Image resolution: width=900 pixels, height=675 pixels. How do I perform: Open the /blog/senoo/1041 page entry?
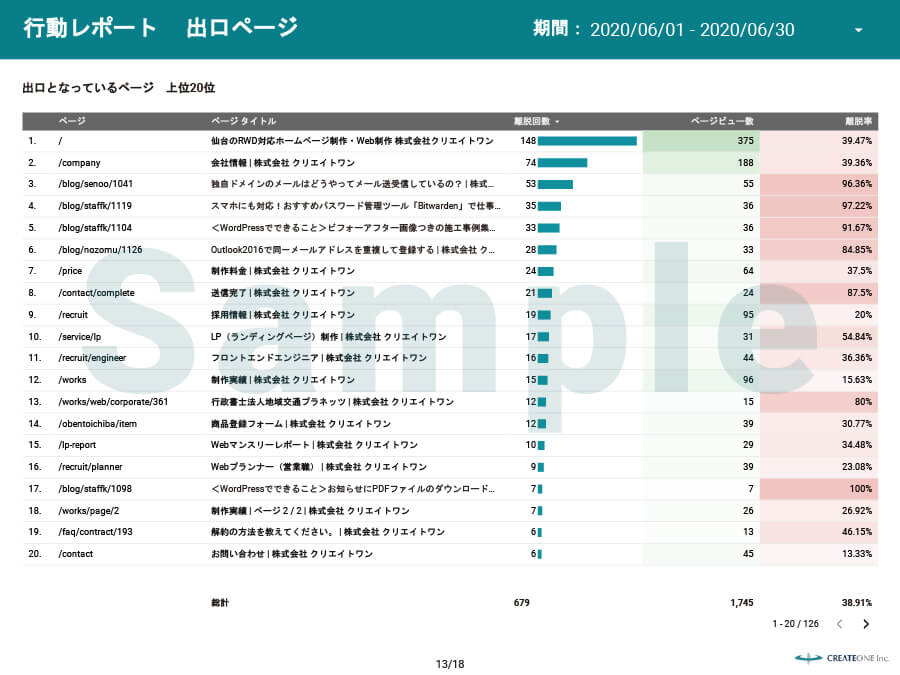[x=96, y=184]
